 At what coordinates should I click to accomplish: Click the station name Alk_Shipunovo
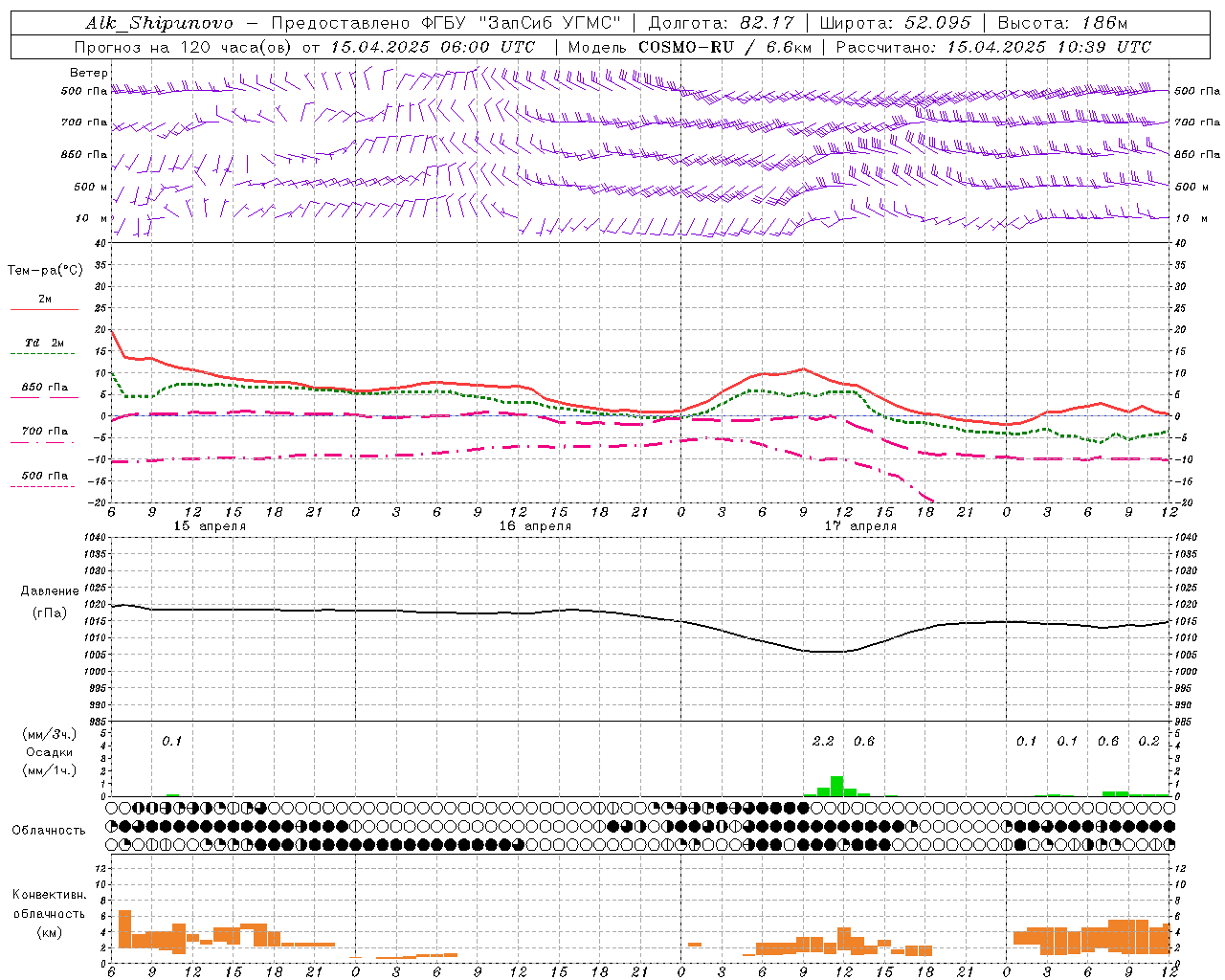click(x=159, y=23)
